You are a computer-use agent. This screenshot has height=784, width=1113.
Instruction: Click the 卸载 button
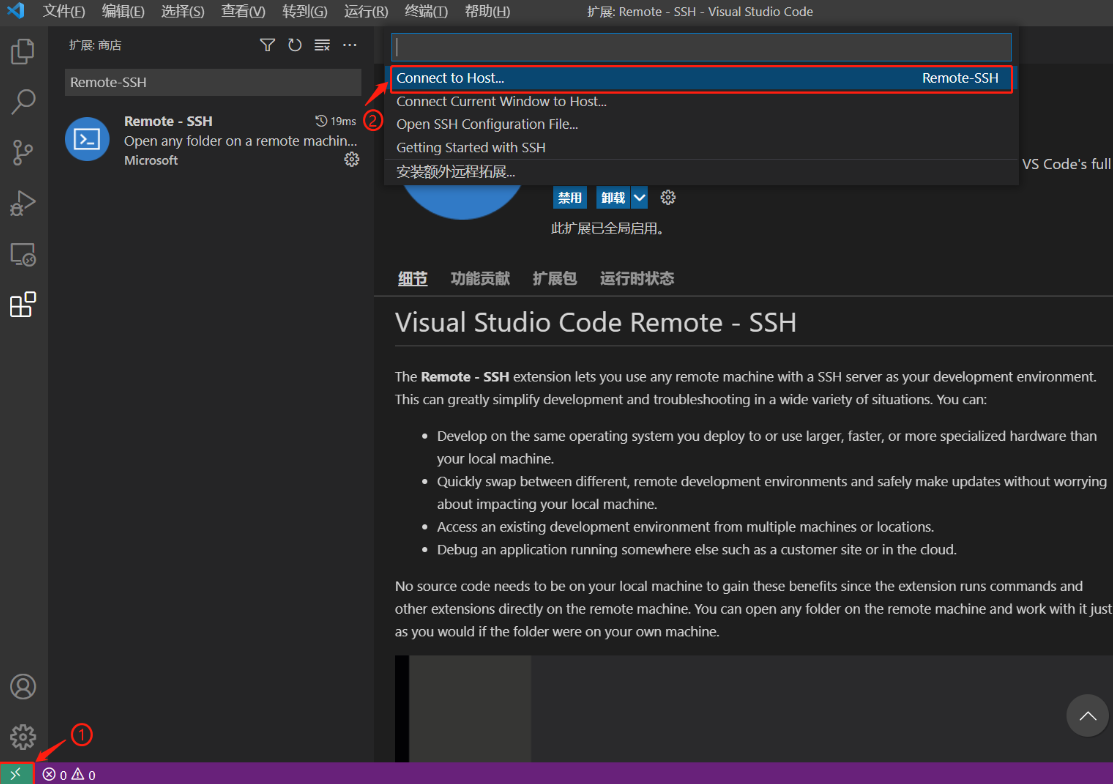tap(613, 197)
